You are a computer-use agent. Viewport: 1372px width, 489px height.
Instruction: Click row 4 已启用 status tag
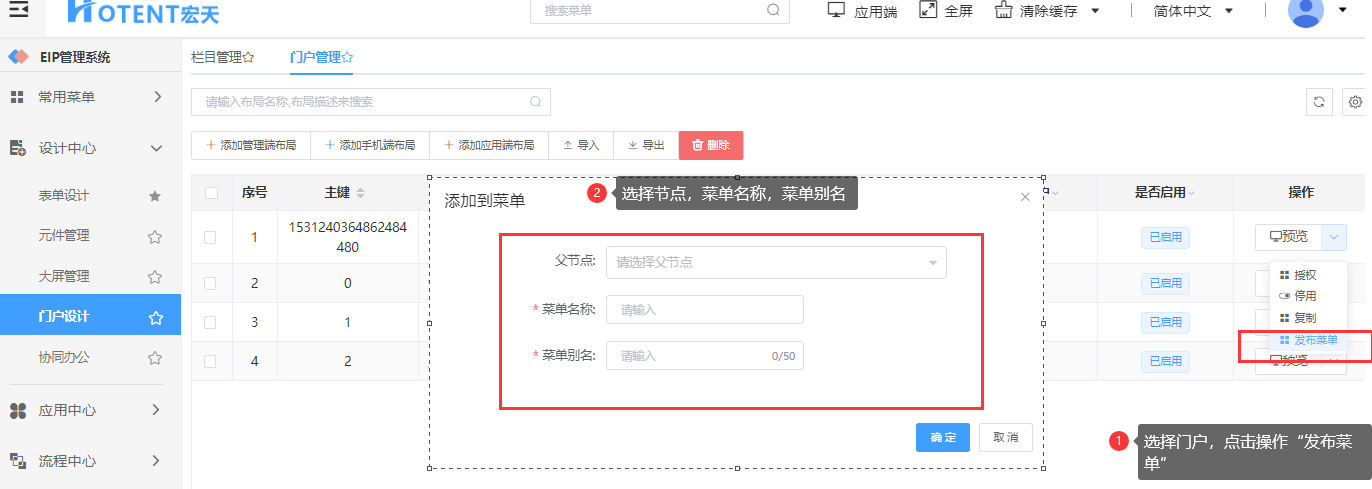point(1165,361)
